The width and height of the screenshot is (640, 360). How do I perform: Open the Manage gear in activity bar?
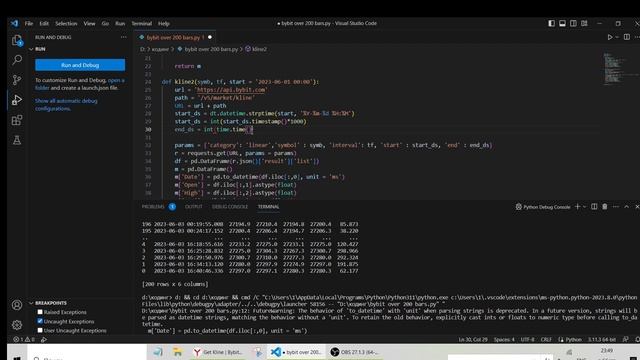[17, 325]
